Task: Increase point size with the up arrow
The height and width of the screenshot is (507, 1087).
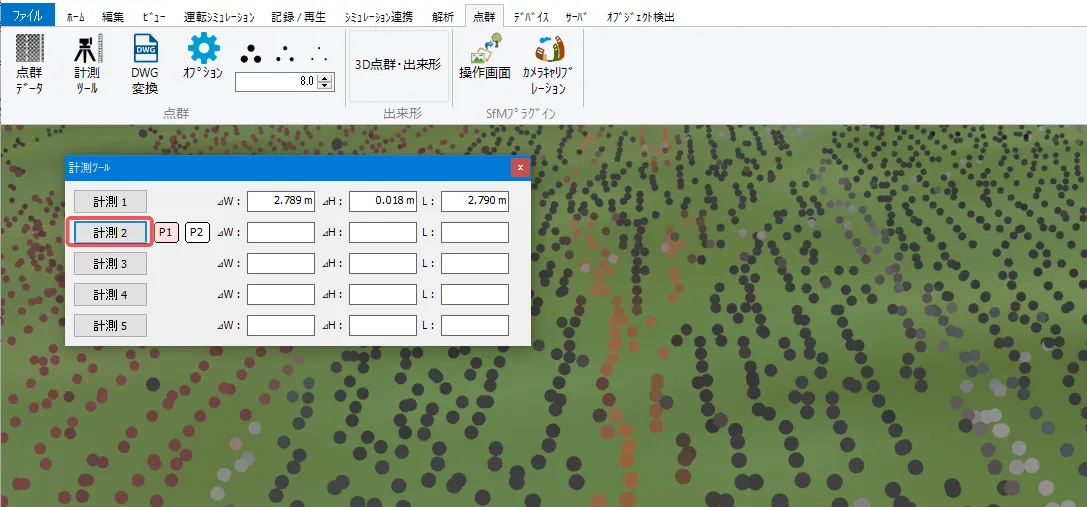Action: (324, 77)
